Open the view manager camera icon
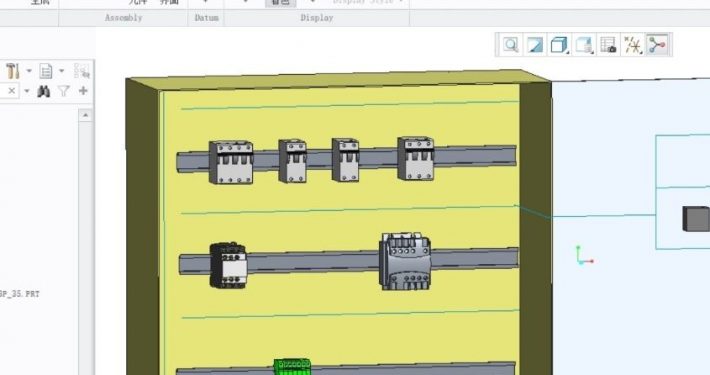Viewport: 710px width, 375px height. [609, 45]
